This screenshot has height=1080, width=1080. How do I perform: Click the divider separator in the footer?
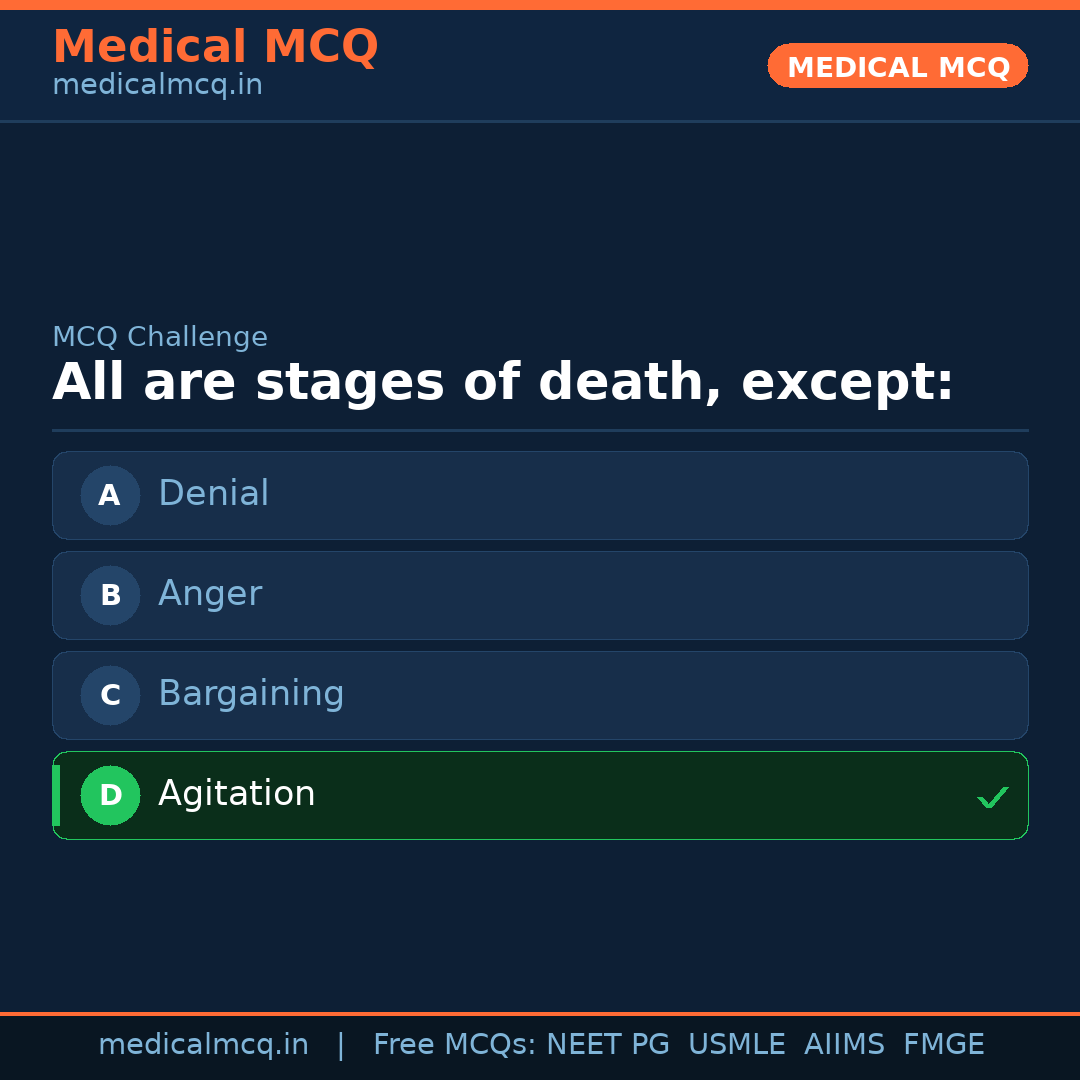[341, 1044]
